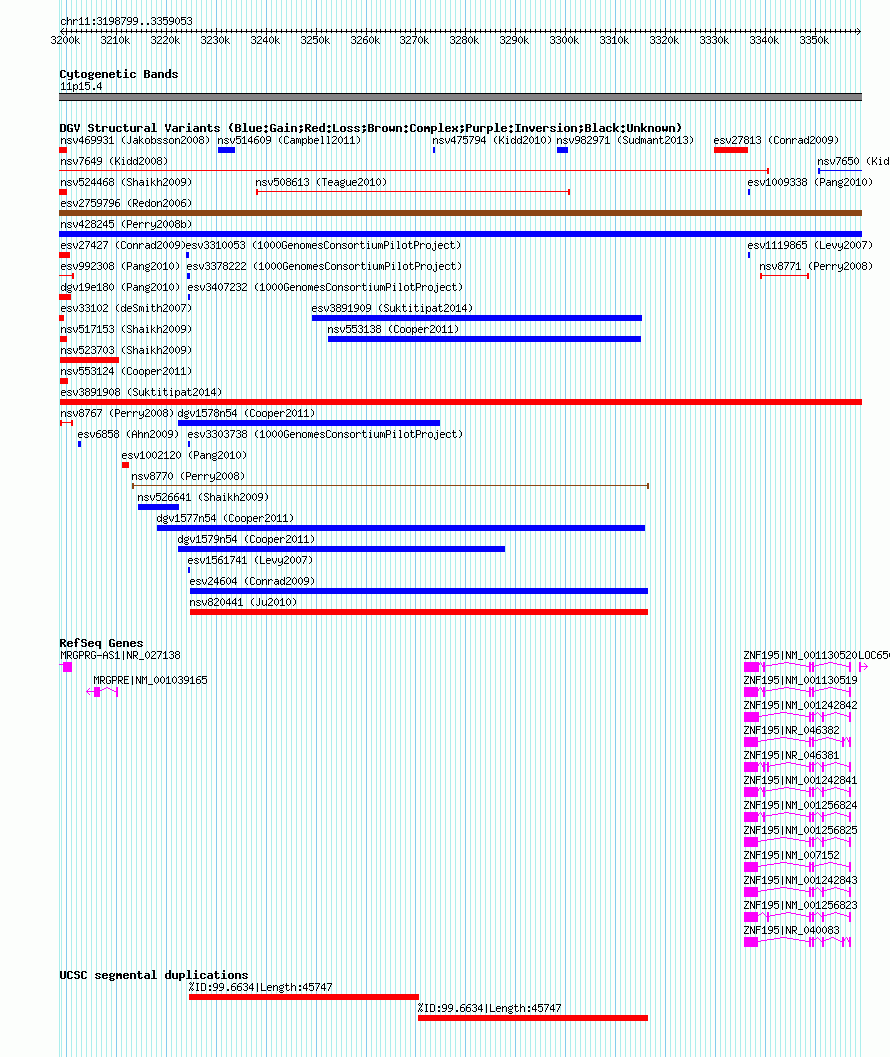This screenshot has height=1057, width=890.
Task: Select the esv3891909 (Suktitipat2014) blue bar
Action: click(477, 318)
